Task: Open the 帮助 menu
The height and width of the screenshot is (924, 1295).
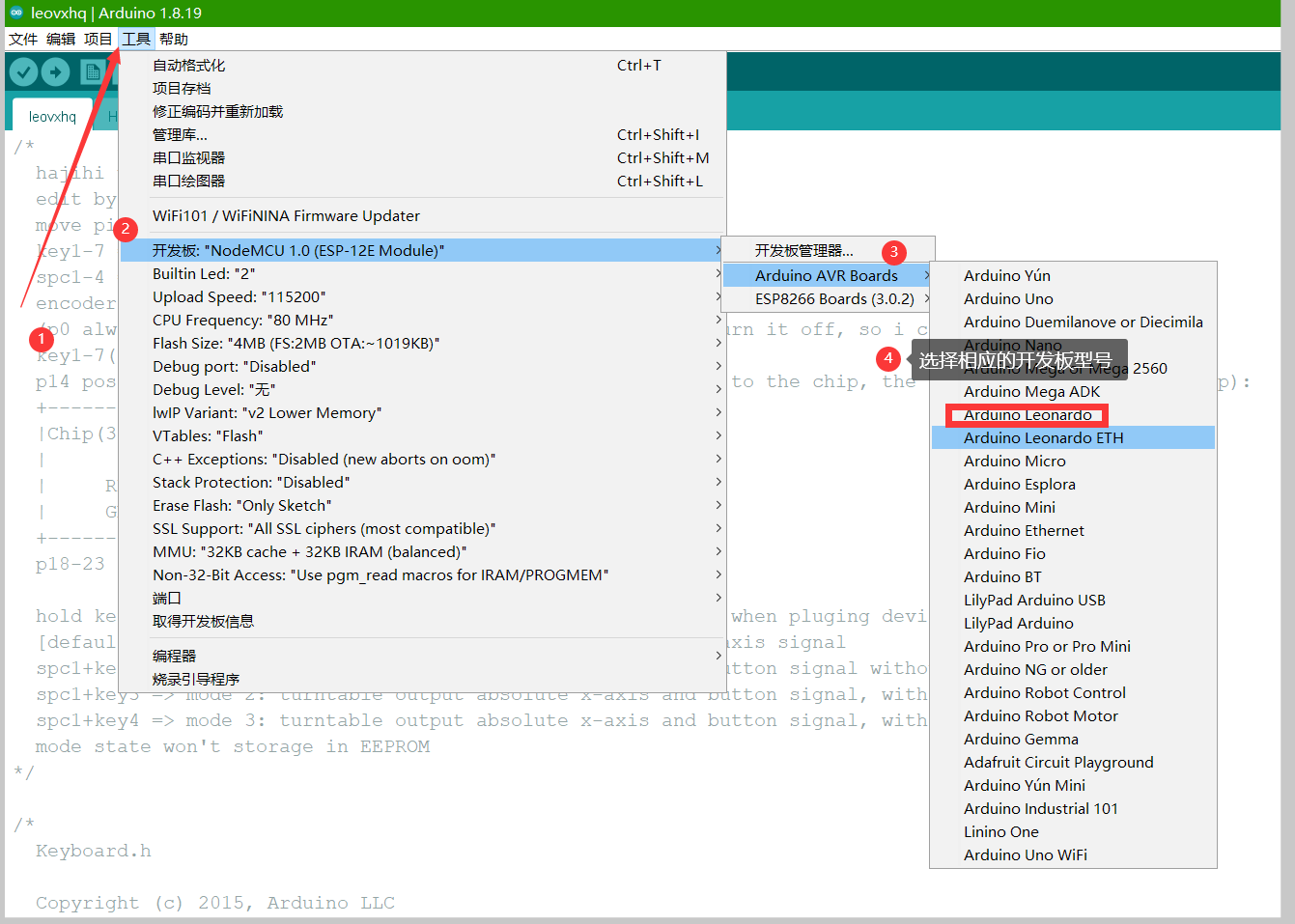Action: (x=174, y=39)
